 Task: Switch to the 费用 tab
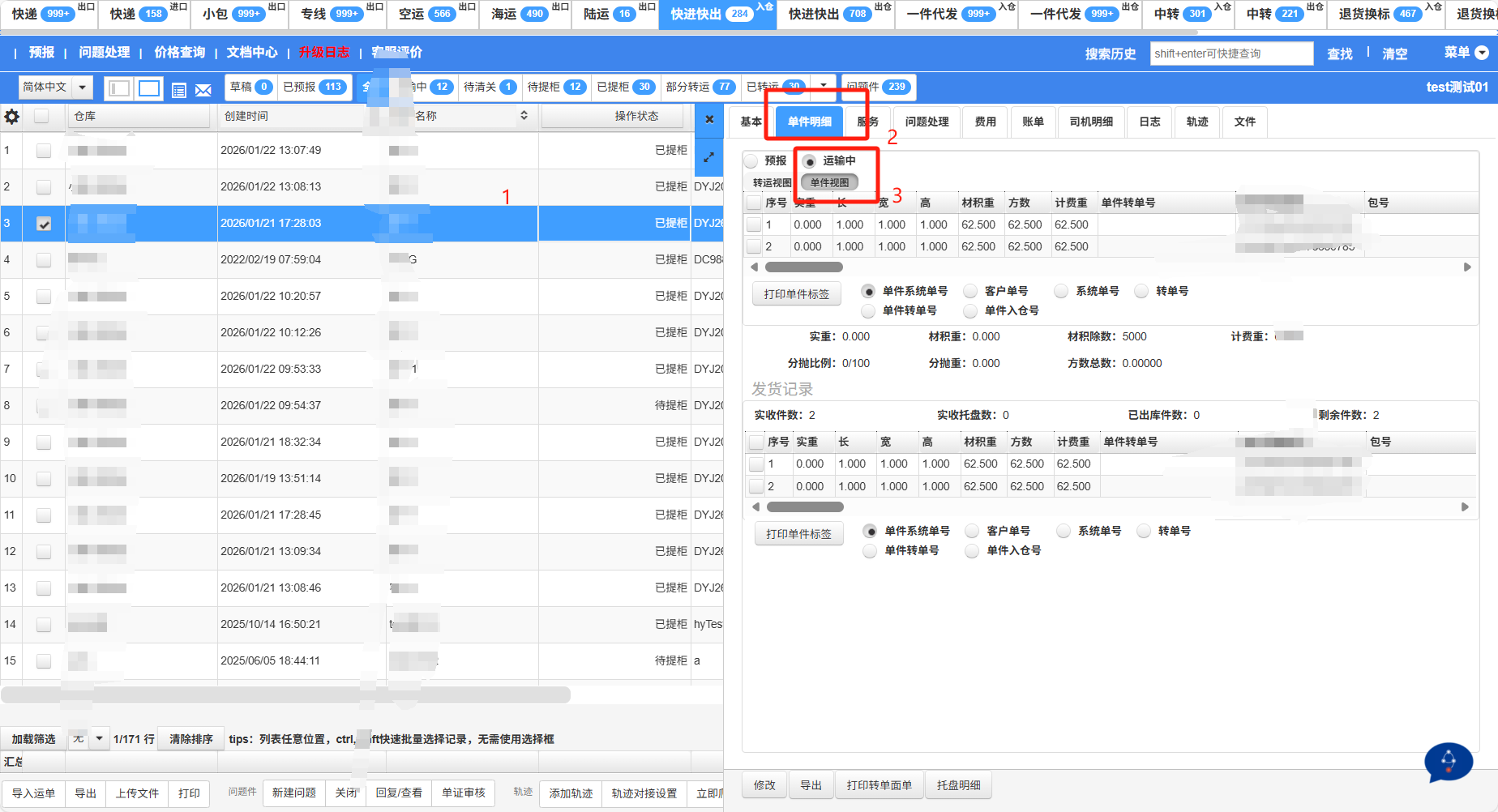pos(985,122)
